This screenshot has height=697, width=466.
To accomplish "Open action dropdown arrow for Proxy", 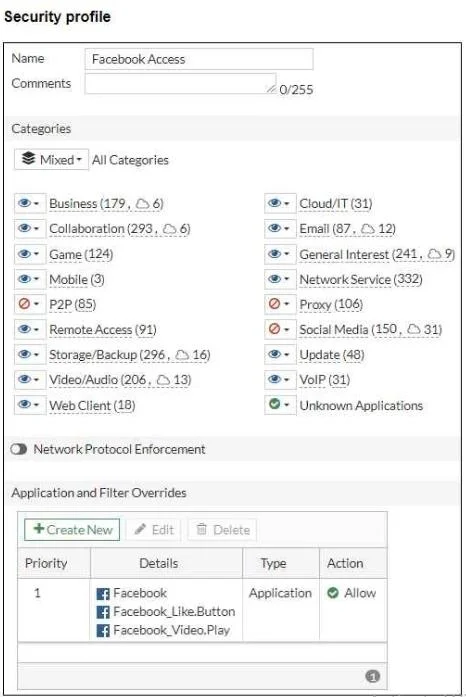I will pyautogui.click(x=287, y=304).
